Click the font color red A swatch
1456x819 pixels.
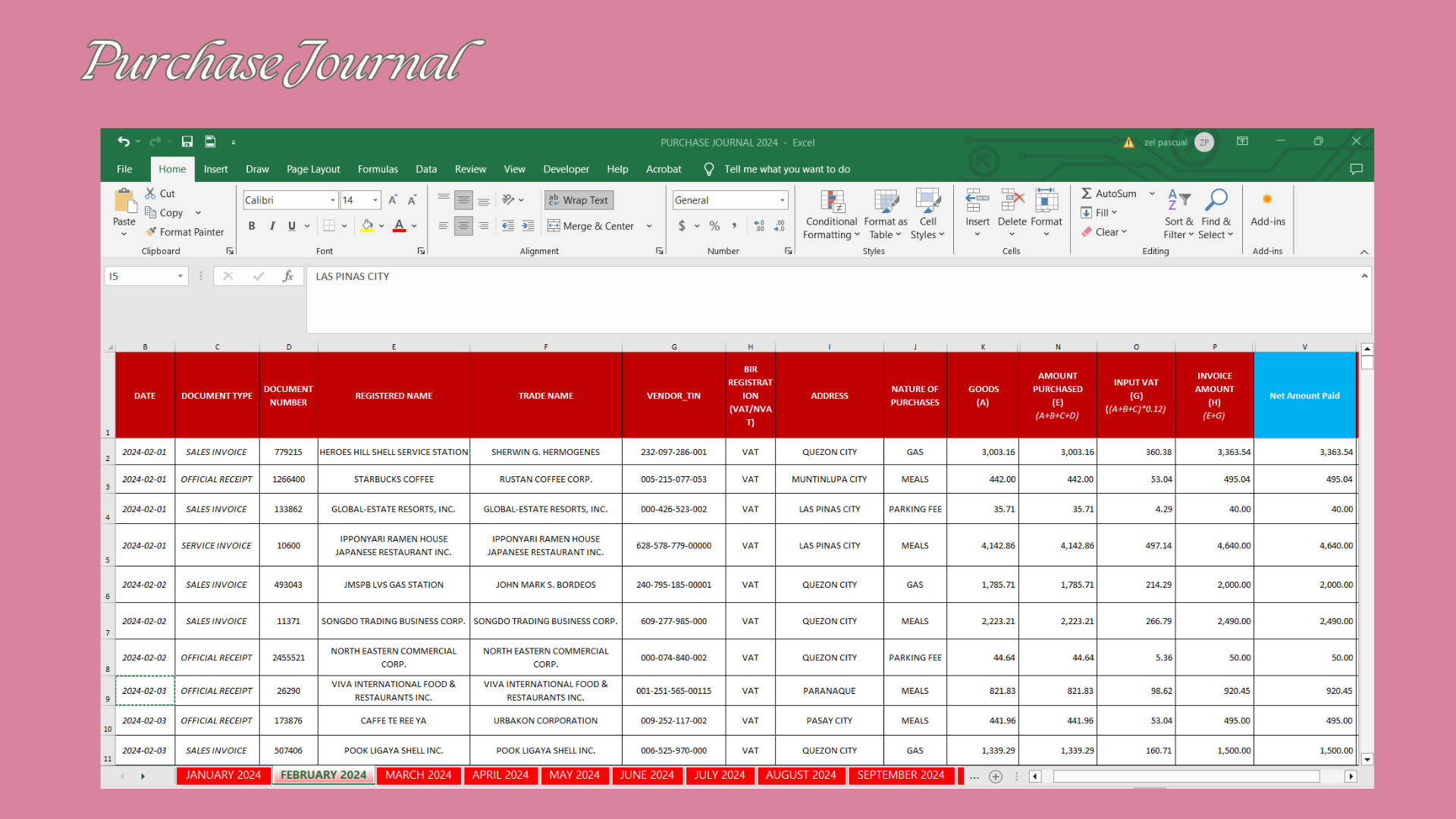click(399, 226)
